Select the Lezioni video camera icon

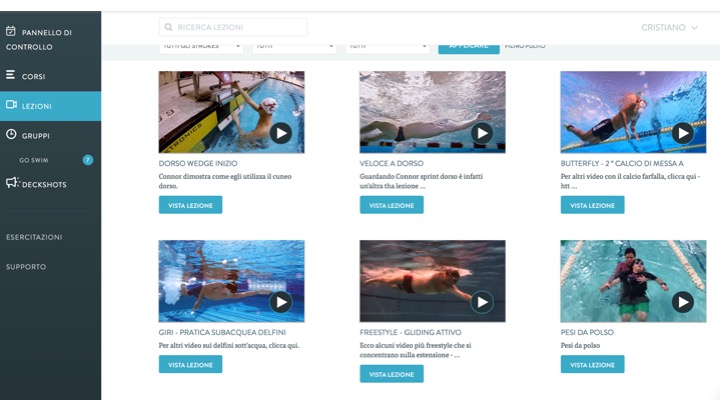point(11,105)
